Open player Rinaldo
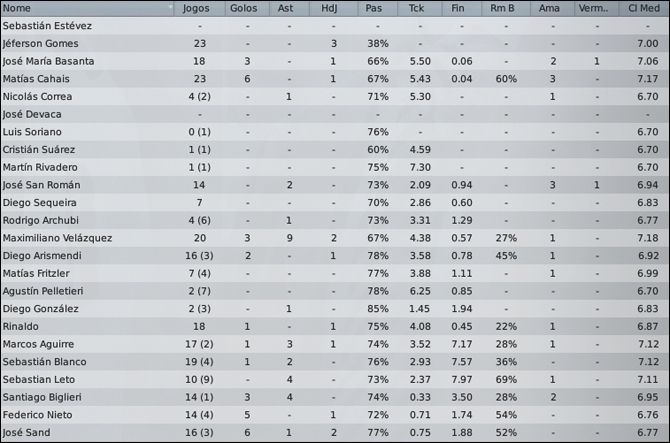 [20, 327]
